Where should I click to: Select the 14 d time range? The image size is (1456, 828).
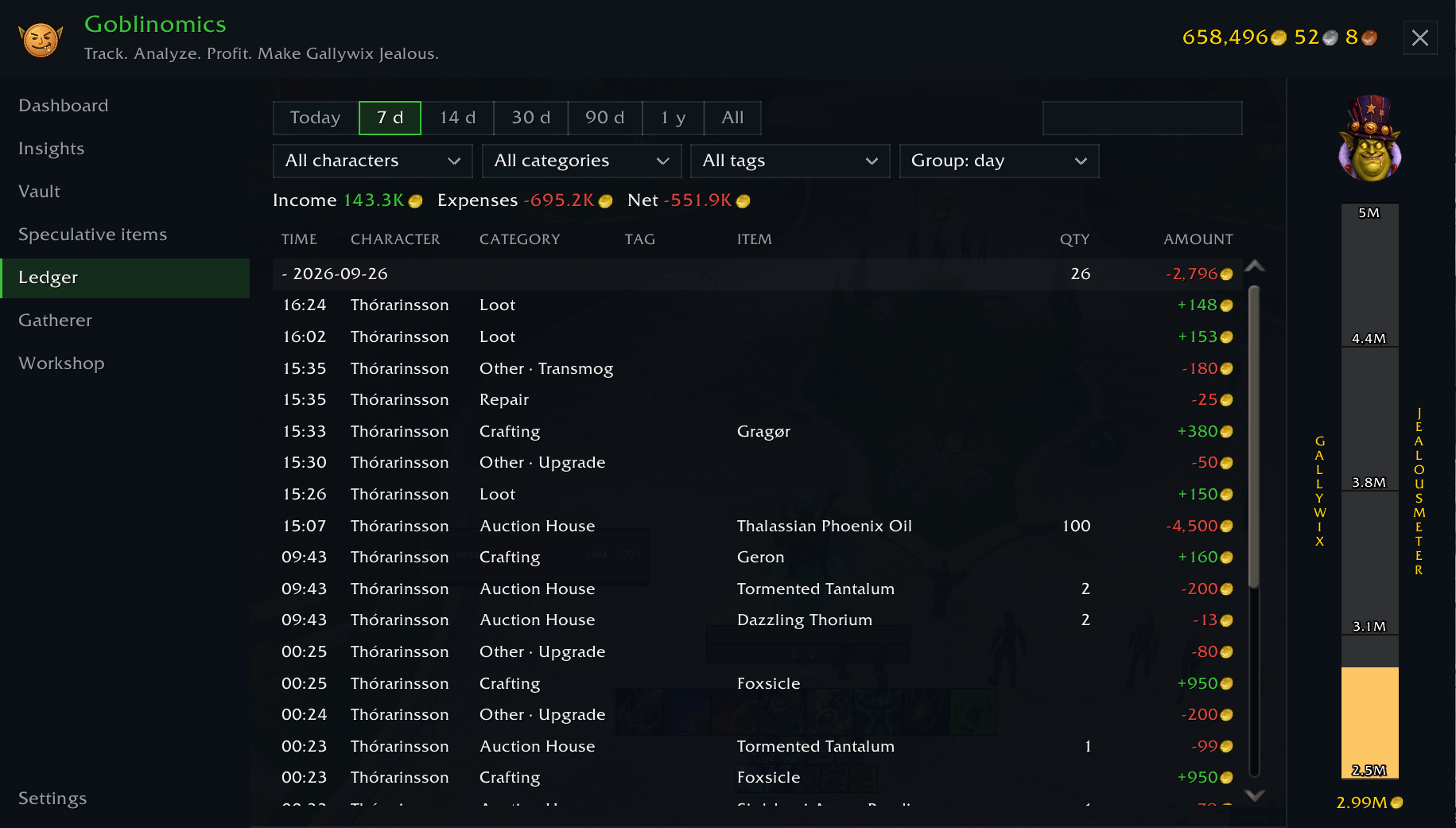pyautogui.click(x=457, y=118)
